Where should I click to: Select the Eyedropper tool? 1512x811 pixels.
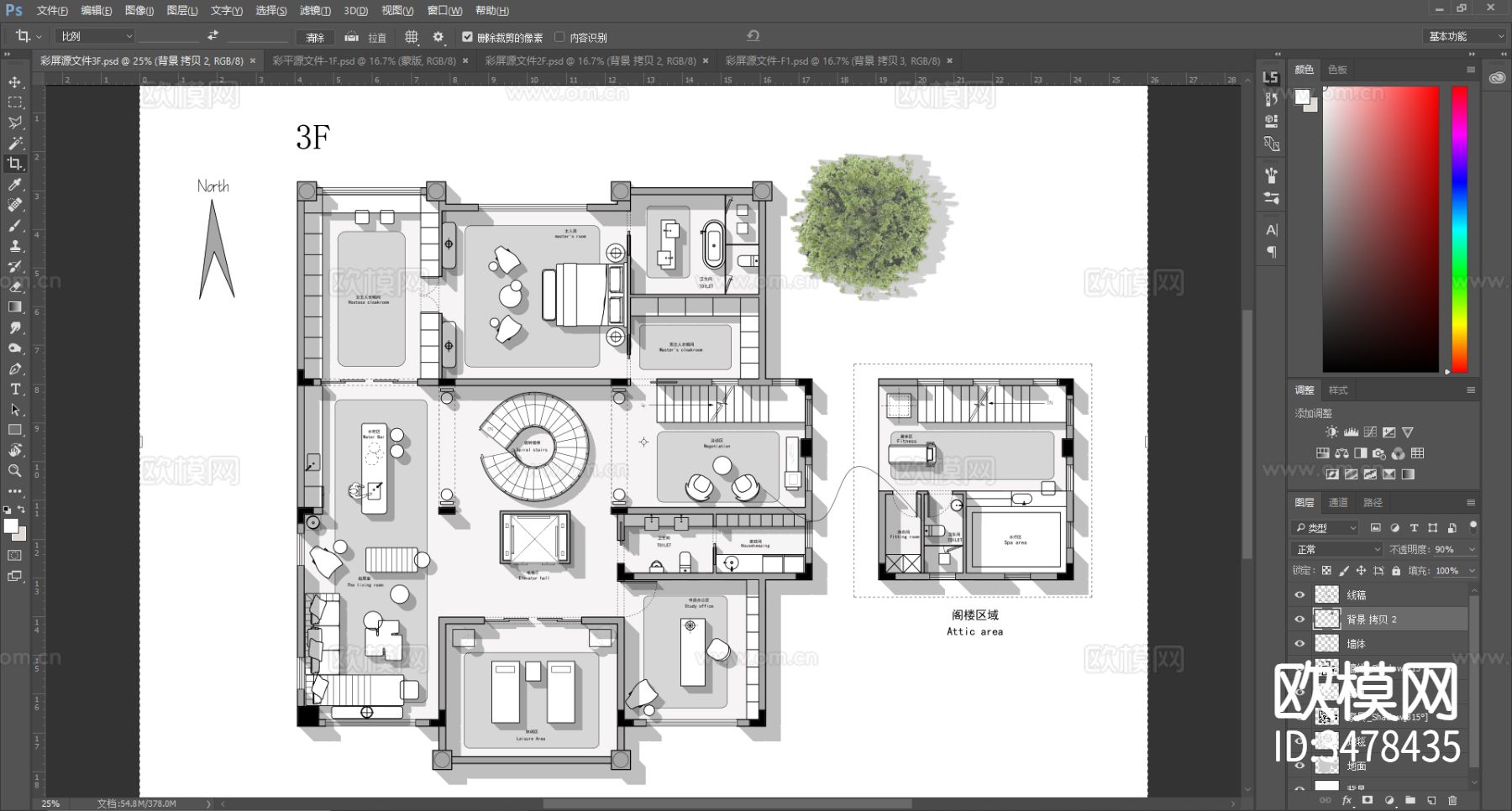[15, 184]
